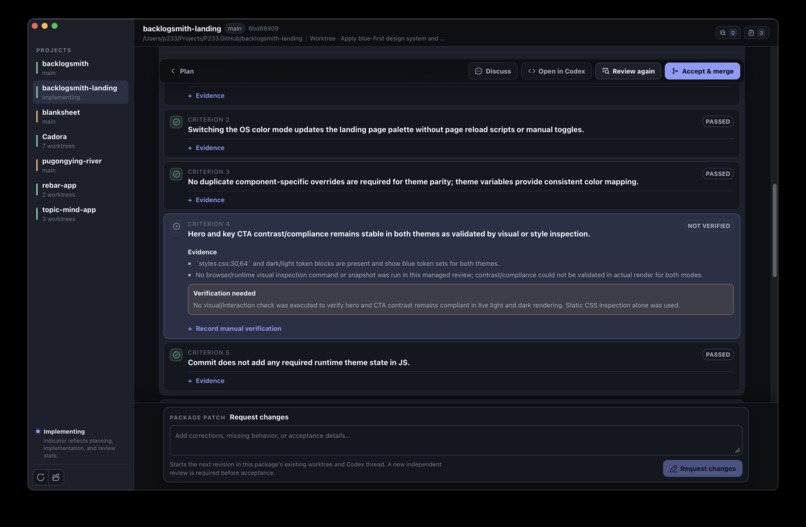
Task: Click Criterion 4 not-verified status icon
Action: point(176,226)
